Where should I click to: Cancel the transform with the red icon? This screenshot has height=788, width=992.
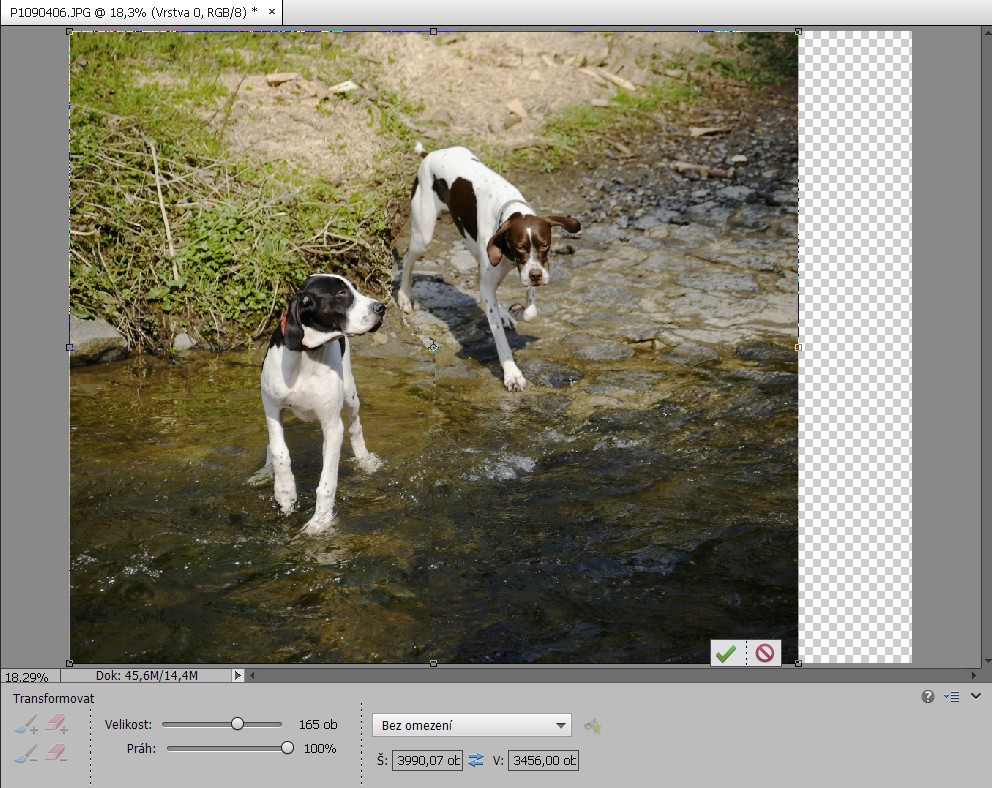[765, 653]
